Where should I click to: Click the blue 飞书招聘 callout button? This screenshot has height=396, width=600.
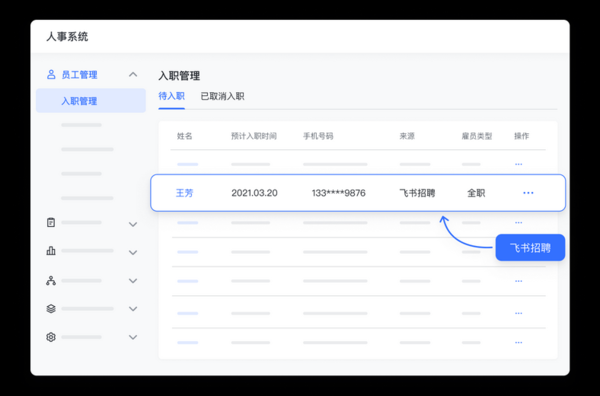(530, 248)
